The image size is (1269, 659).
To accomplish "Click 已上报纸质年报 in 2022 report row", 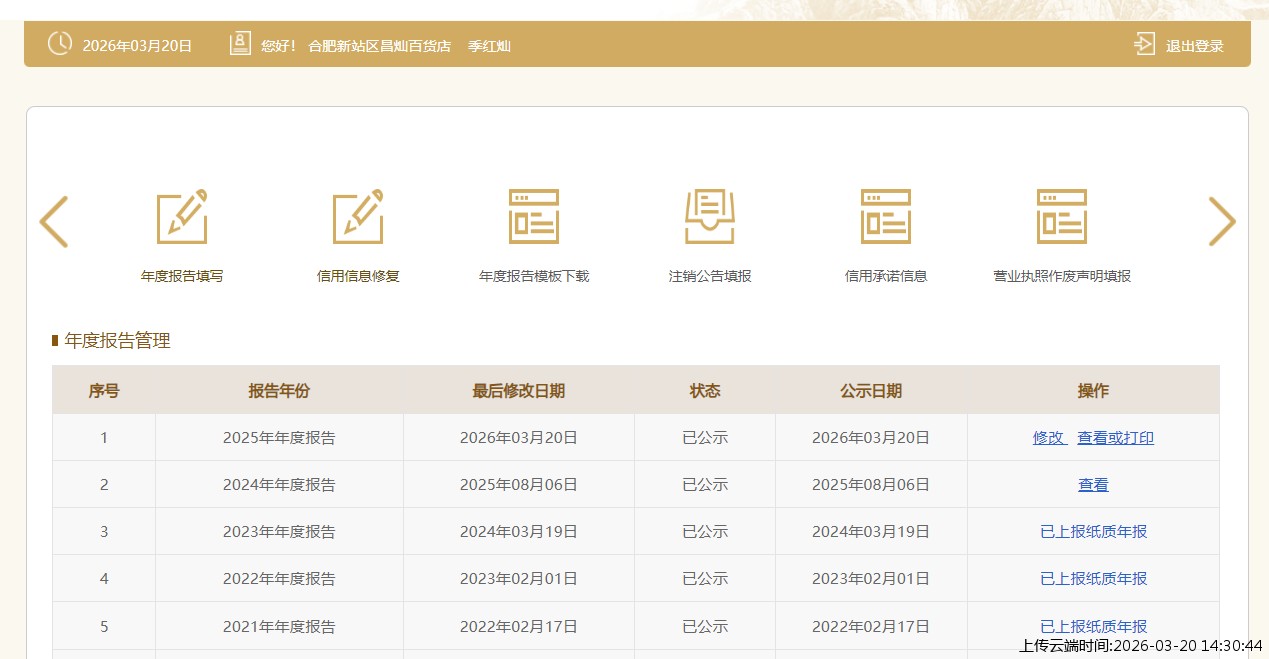I will click(1093, 579).
